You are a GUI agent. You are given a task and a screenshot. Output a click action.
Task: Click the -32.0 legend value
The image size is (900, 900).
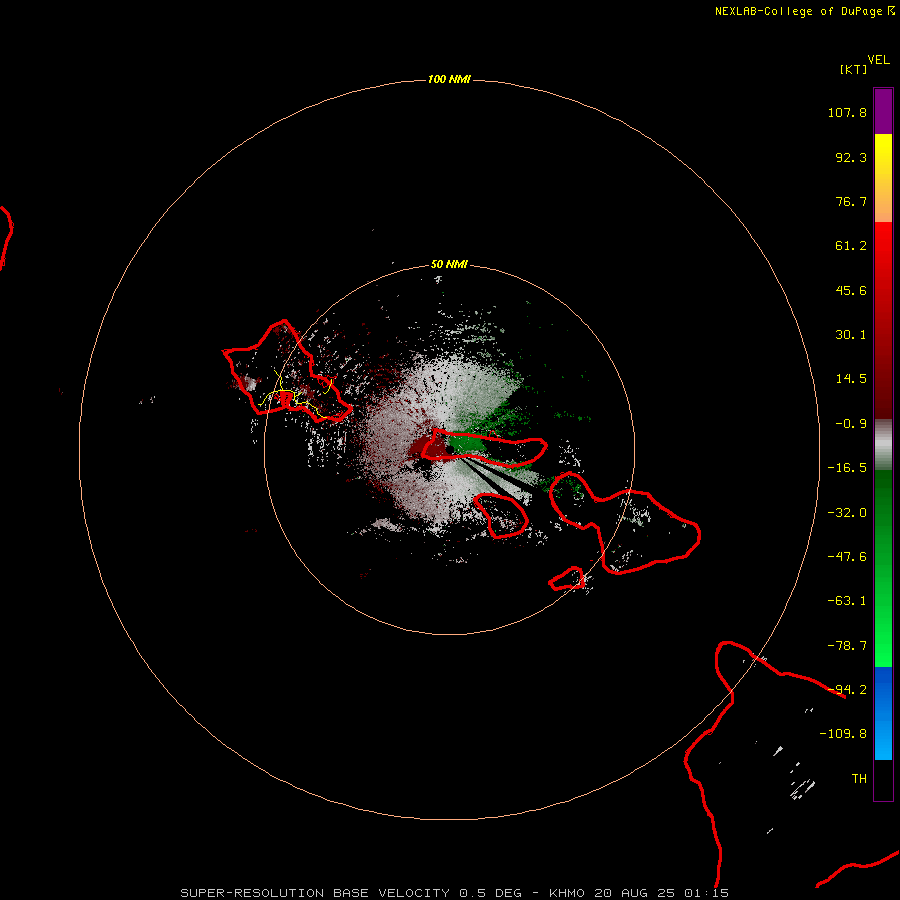[847, 513]
